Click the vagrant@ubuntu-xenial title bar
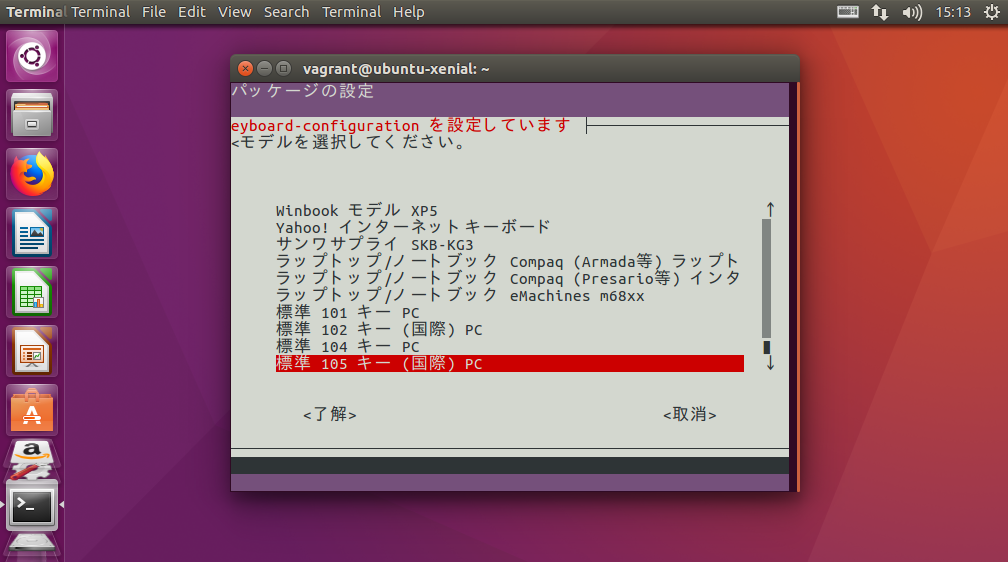1008x562 pixels. (x=515, y=68)
